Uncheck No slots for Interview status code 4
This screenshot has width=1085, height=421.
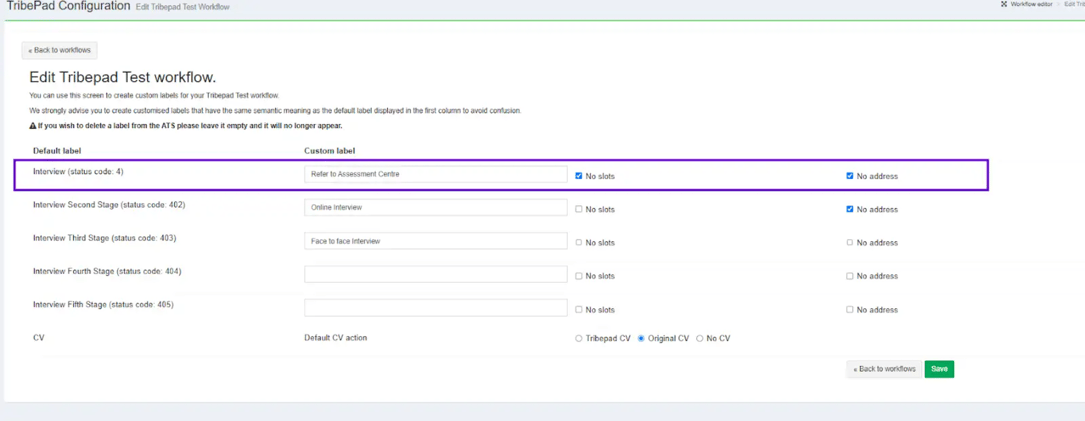point(579,176)
